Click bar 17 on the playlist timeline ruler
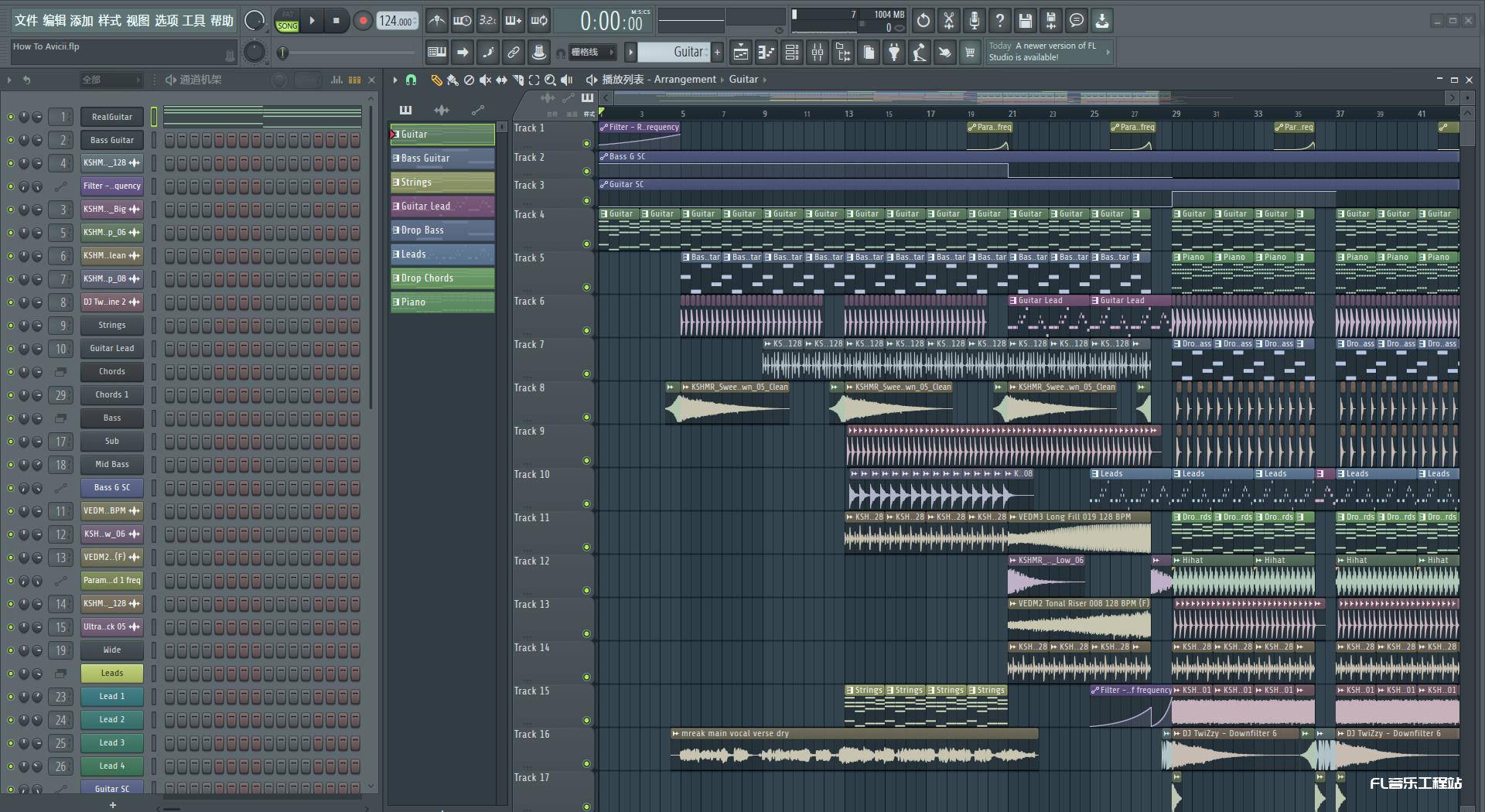Viewport: 1485px width, 812px height. (930, 114)
